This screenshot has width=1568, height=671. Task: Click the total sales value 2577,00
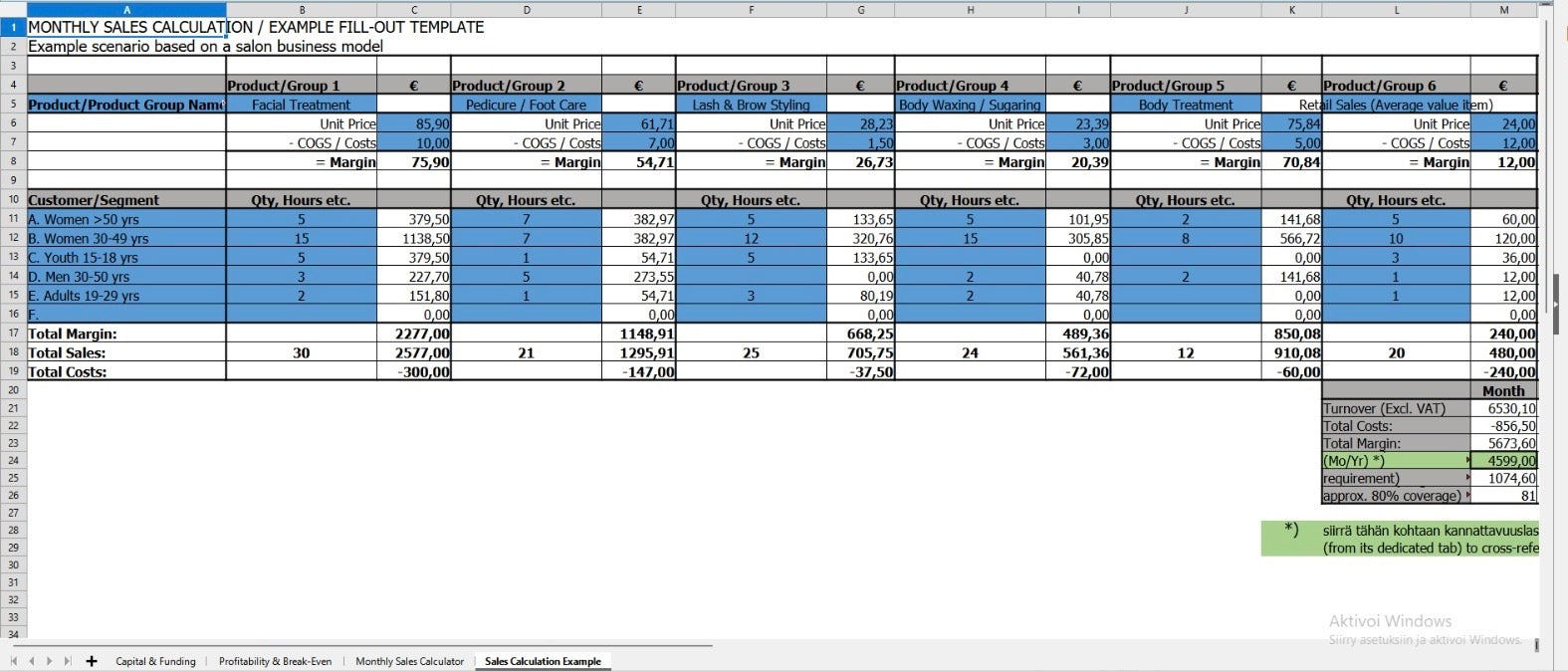click(414, 352)
